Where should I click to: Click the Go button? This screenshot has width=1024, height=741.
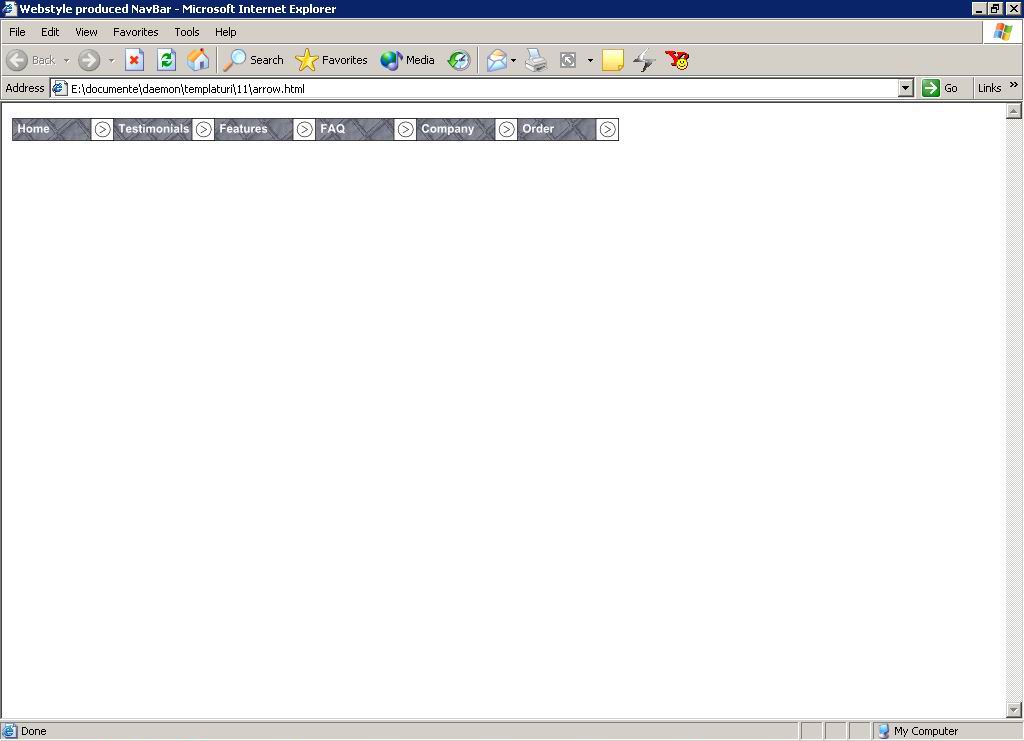click(x=940, y=88)
